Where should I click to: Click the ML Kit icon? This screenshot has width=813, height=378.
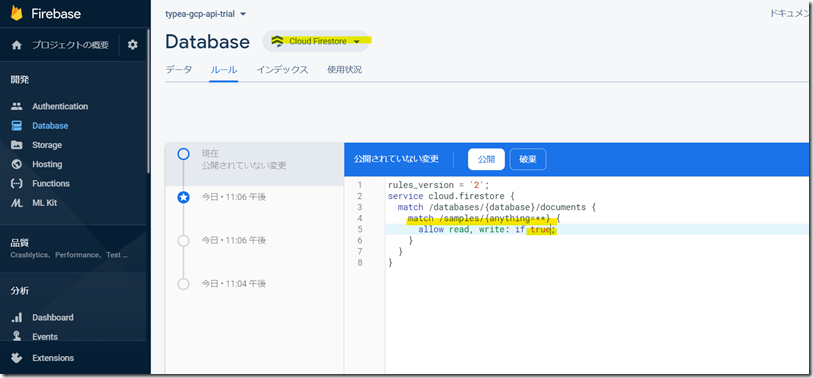coord(17,203)
